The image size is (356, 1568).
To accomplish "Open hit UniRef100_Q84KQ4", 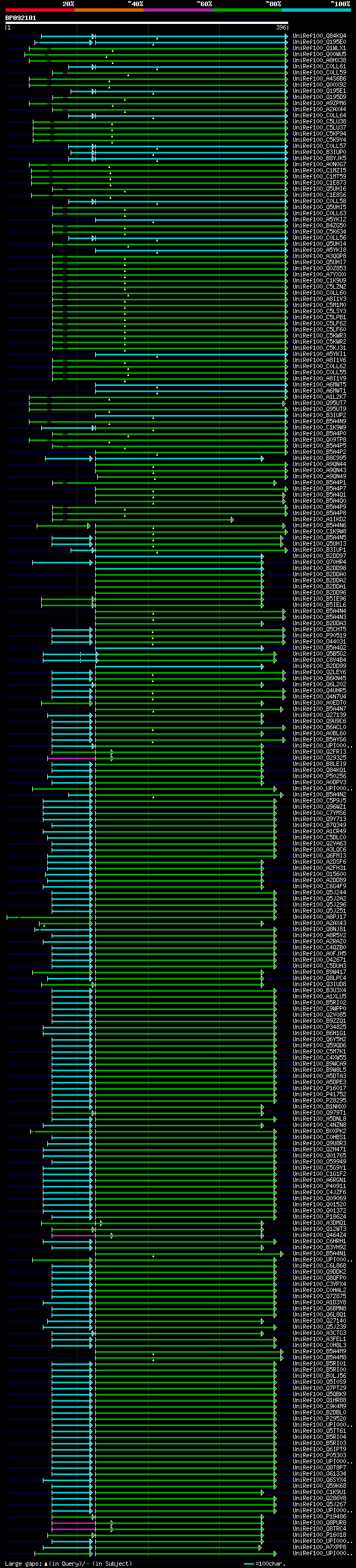I will [319, 36].
